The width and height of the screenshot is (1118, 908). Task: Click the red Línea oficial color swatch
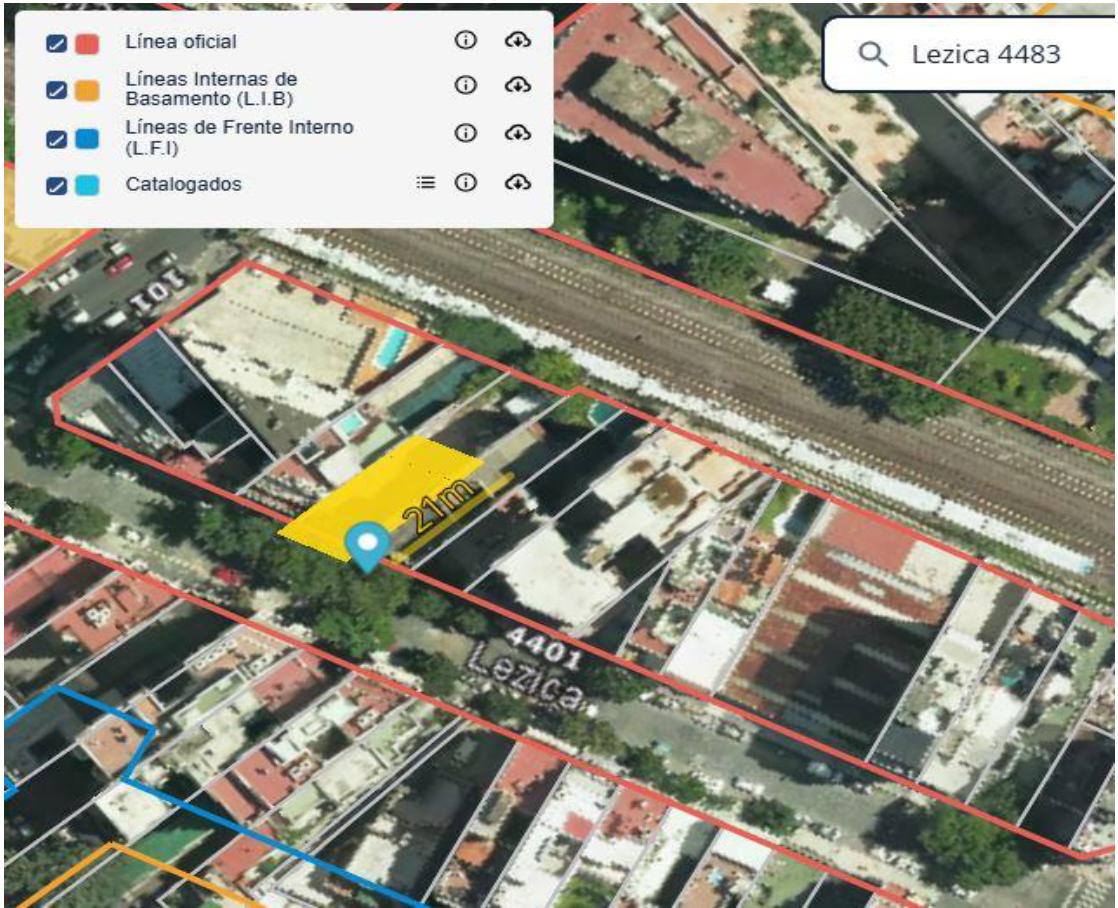tap(87, 44)
